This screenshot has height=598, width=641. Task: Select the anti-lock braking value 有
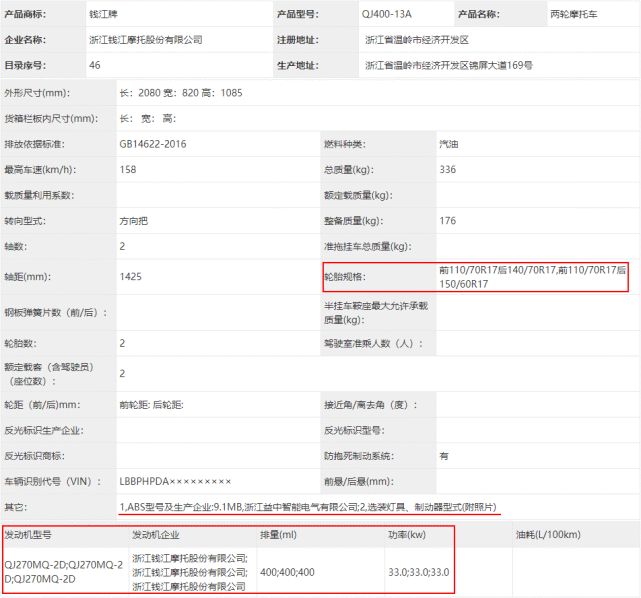click(444, 456)
